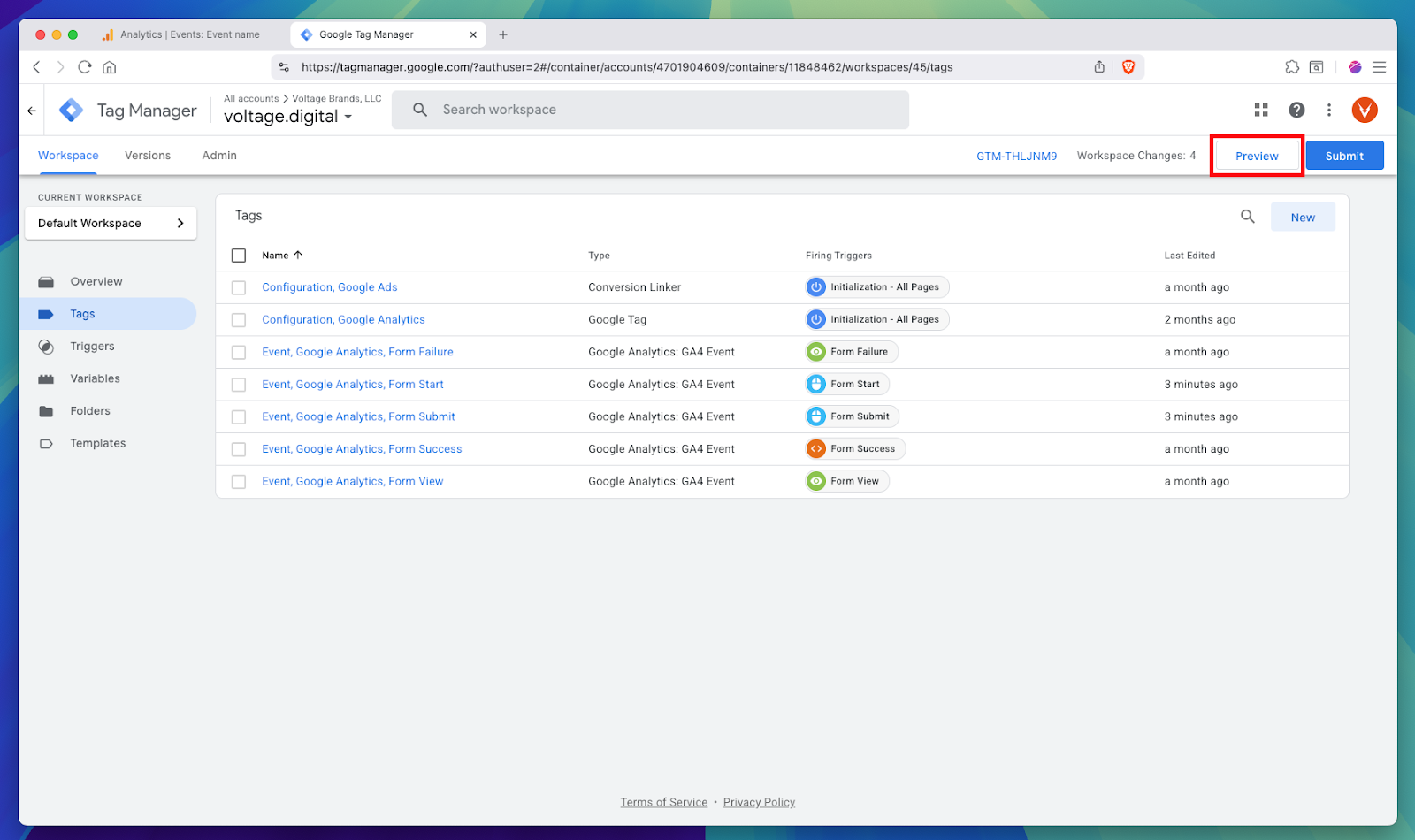Click Initialization - All Pages chip for Google Ads
Screen dimensions: 1415x840
click(877, 287)
